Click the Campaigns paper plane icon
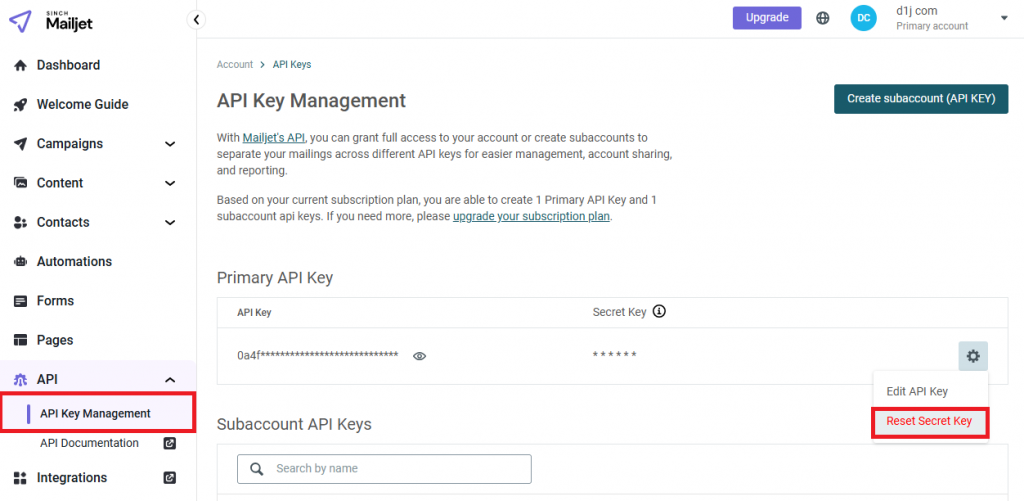 (20, 144)
